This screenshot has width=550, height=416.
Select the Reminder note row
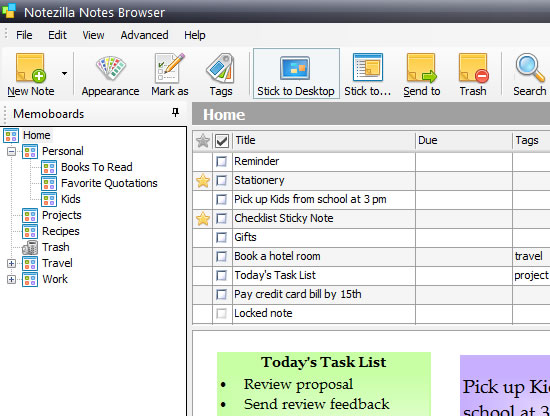click(x=371, y=161)
